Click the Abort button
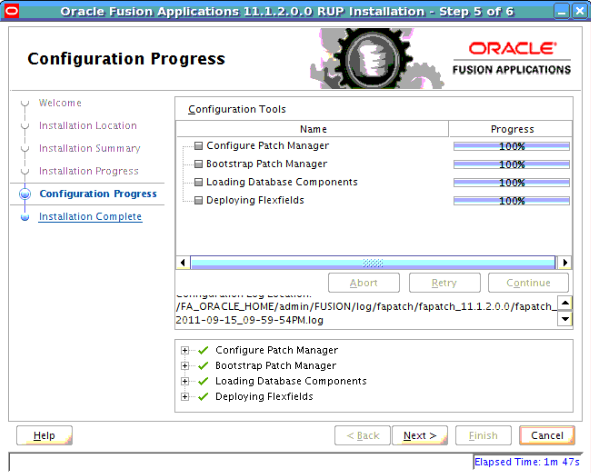This screenshot has height=473, width=591. 364,283
